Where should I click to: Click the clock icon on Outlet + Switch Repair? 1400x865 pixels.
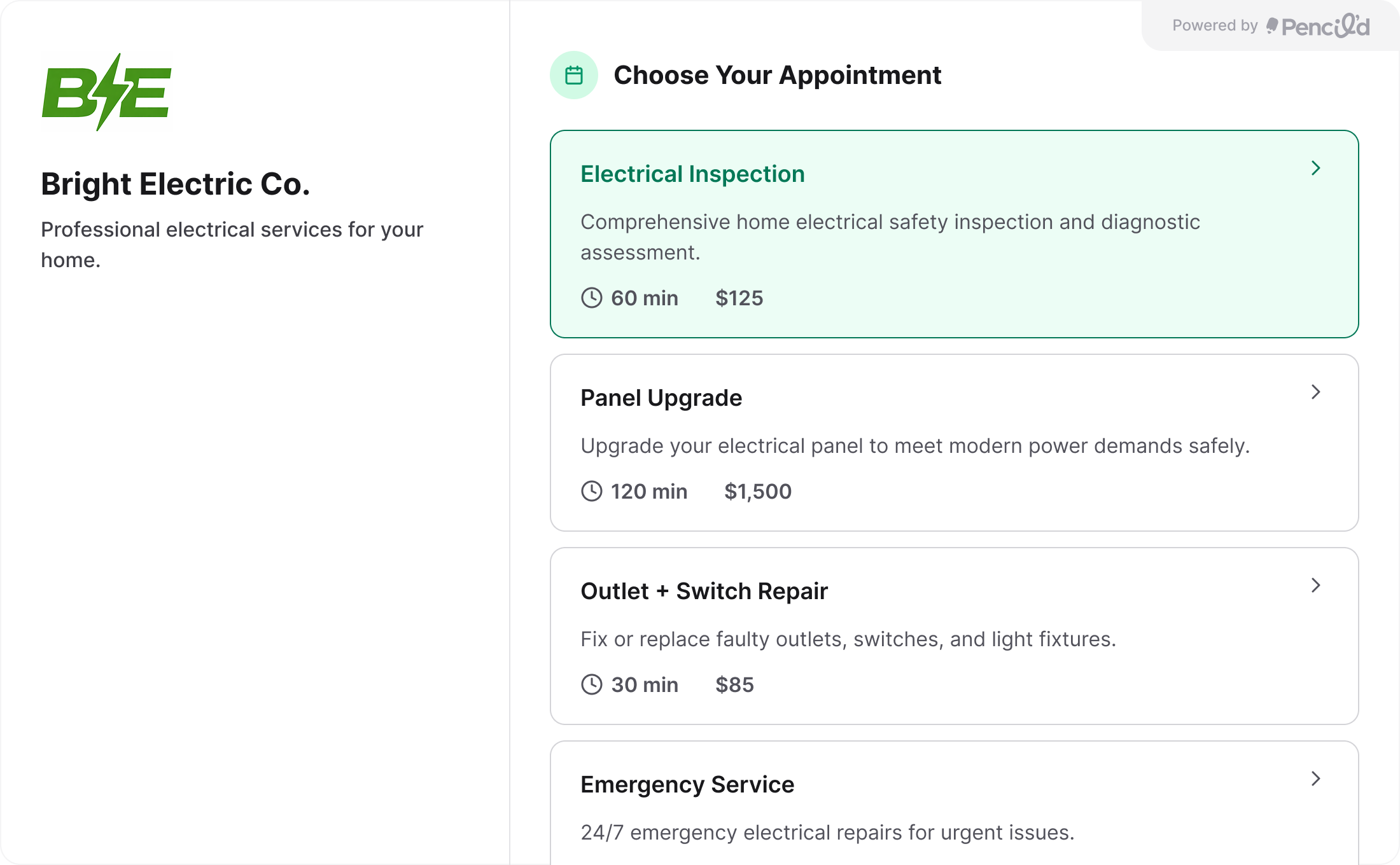coord(591,684)
